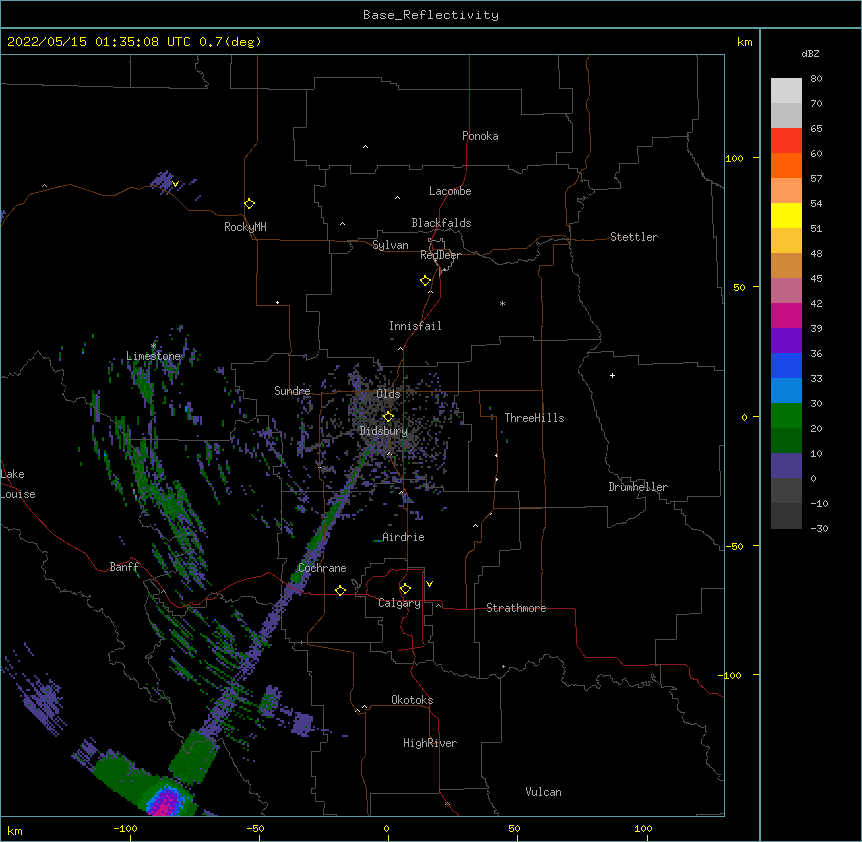Click the Olds town label
The width and height of the screenshot is (862, 842).
(388, 394)
